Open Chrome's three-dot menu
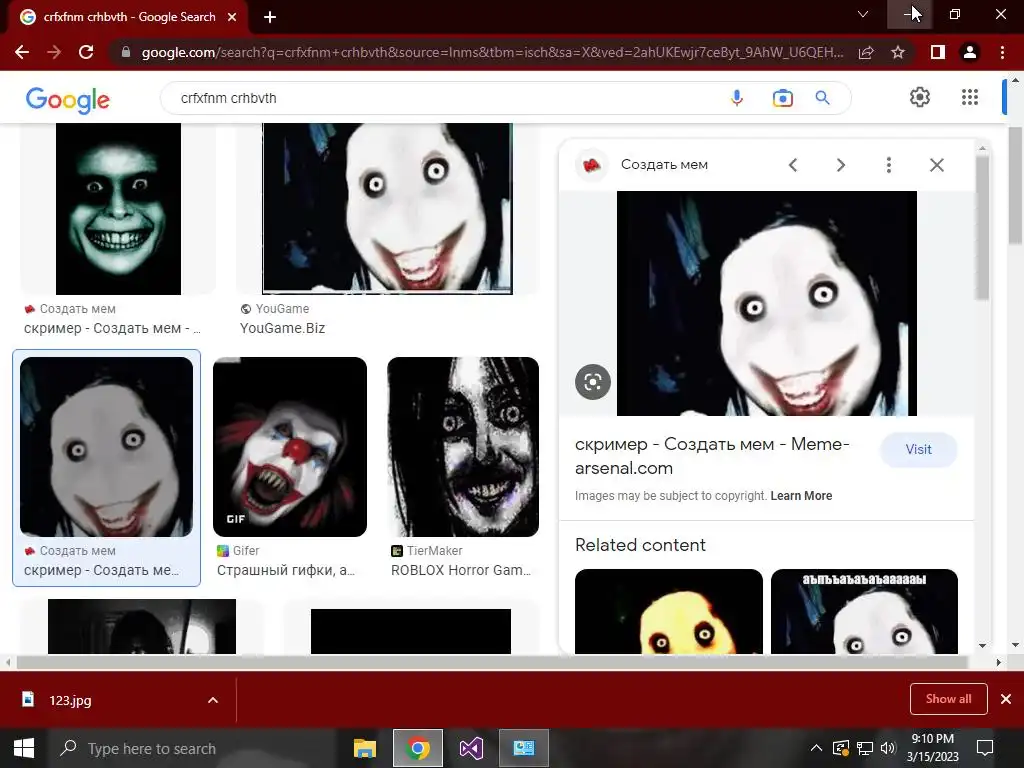The width and height of the screenshot is (1024, 768). pos(1002,52)
